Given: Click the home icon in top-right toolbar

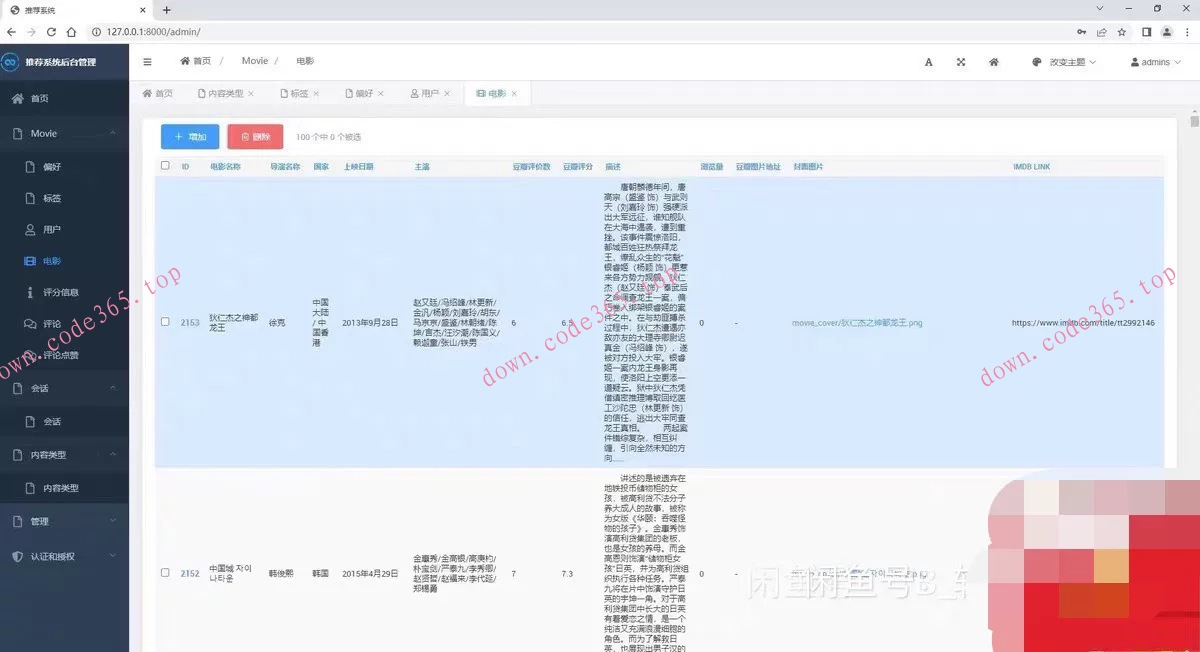Looking at the screenshot, I should point(994,62).
